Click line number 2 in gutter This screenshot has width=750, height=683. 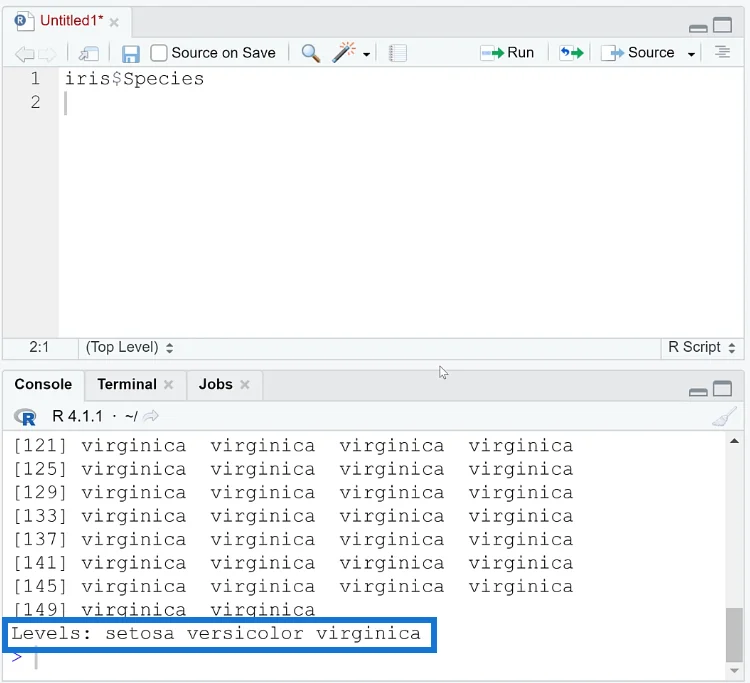tap(35, 102)
